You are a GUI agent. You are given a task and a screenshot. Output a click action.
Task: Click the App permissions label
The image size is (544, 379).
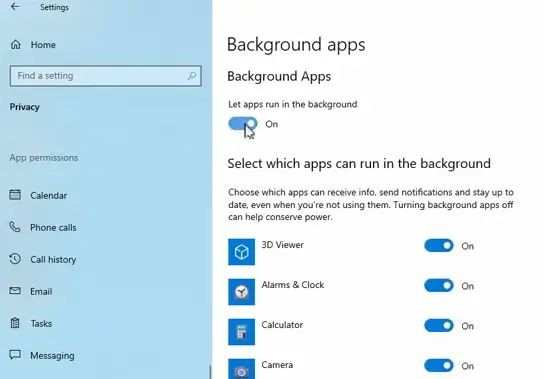pyautogui.click(x=44, y=158)
